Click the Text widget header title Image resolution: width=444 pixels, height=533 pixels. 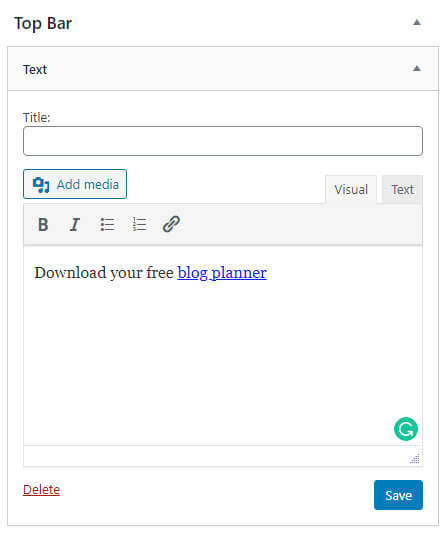[35, 70]
